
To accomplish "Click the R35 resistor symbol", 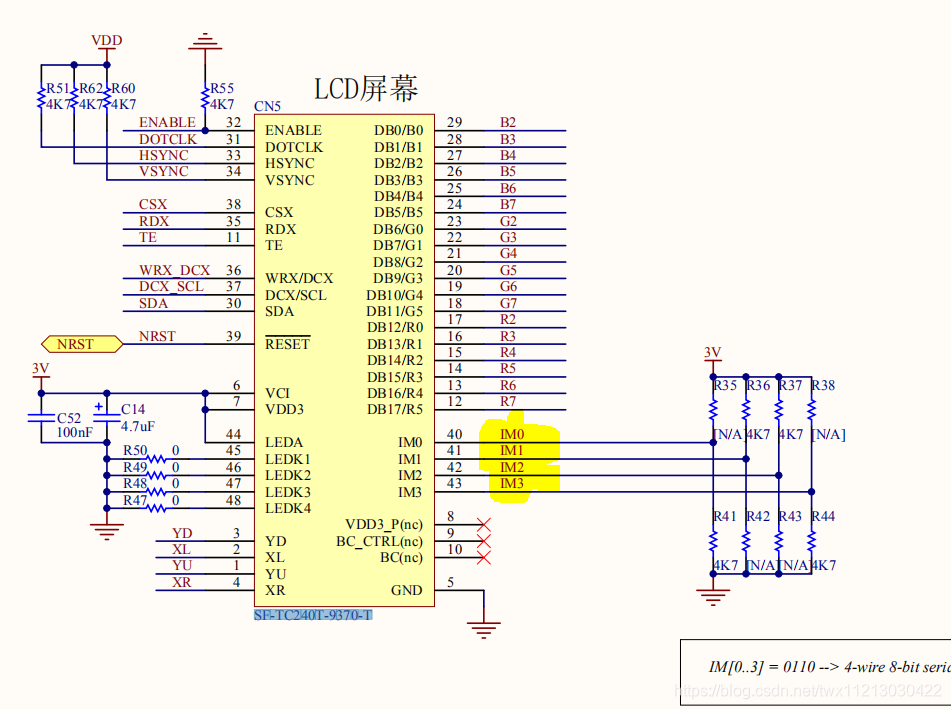I will pos(713,409).
